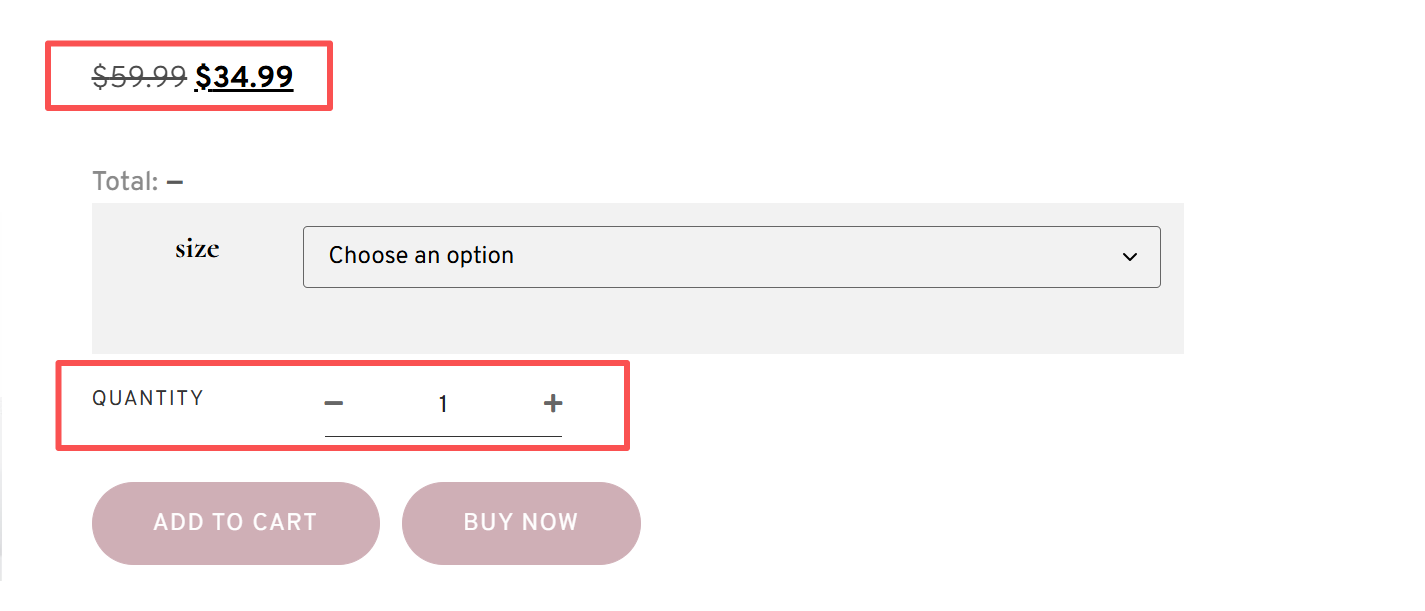Click the "Choose an option" placeholder text
This screenshot has width=1425, height=611.
point(421,256)
